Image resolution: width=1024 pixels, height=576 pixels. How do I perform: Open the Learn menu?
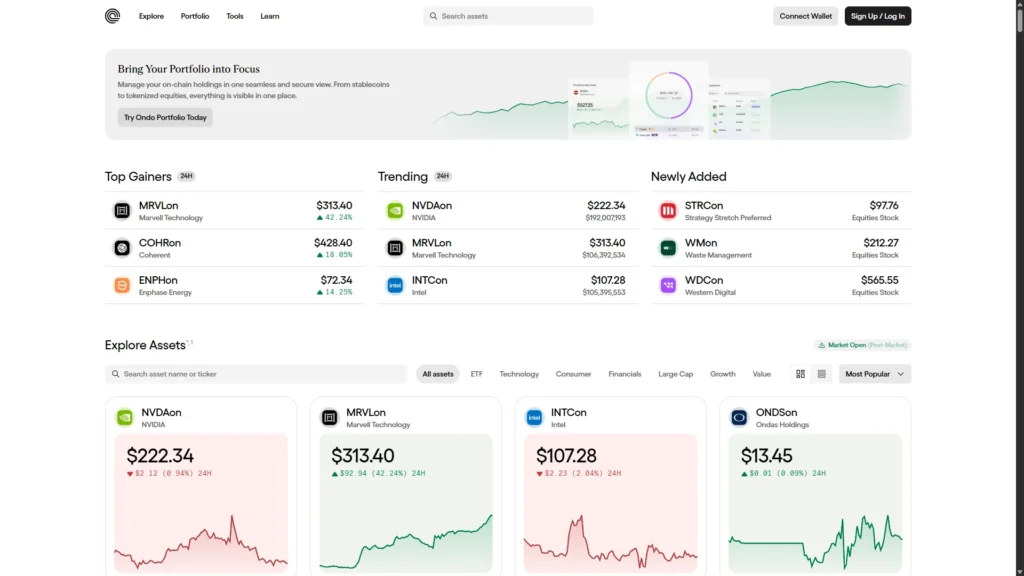(270, 16)
